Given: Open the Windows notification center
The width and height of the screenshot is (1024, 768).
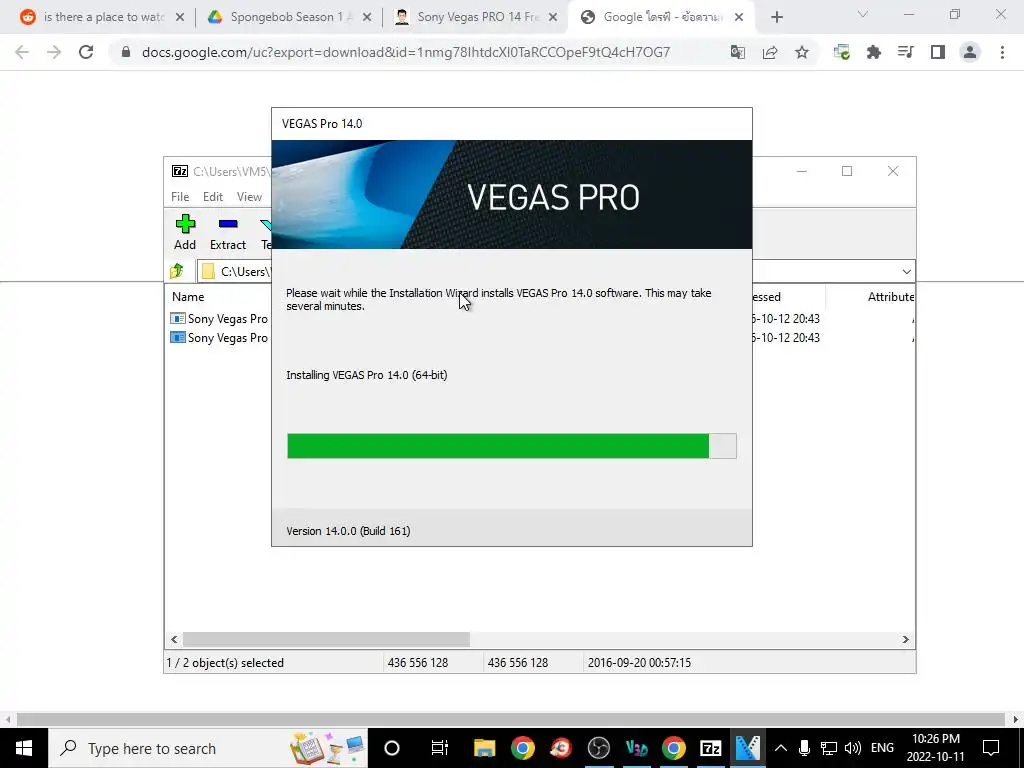Looking at the screenshot, I should pos(991,748).
